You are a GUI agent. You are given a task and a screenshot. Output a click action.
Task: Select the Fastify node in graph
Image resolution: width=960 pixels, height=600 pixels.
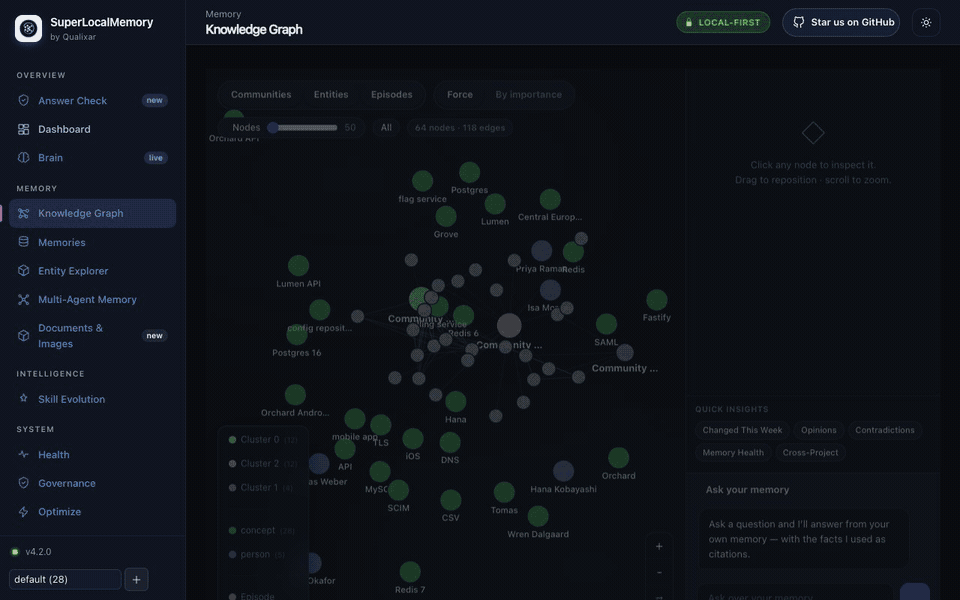(657, 300)
